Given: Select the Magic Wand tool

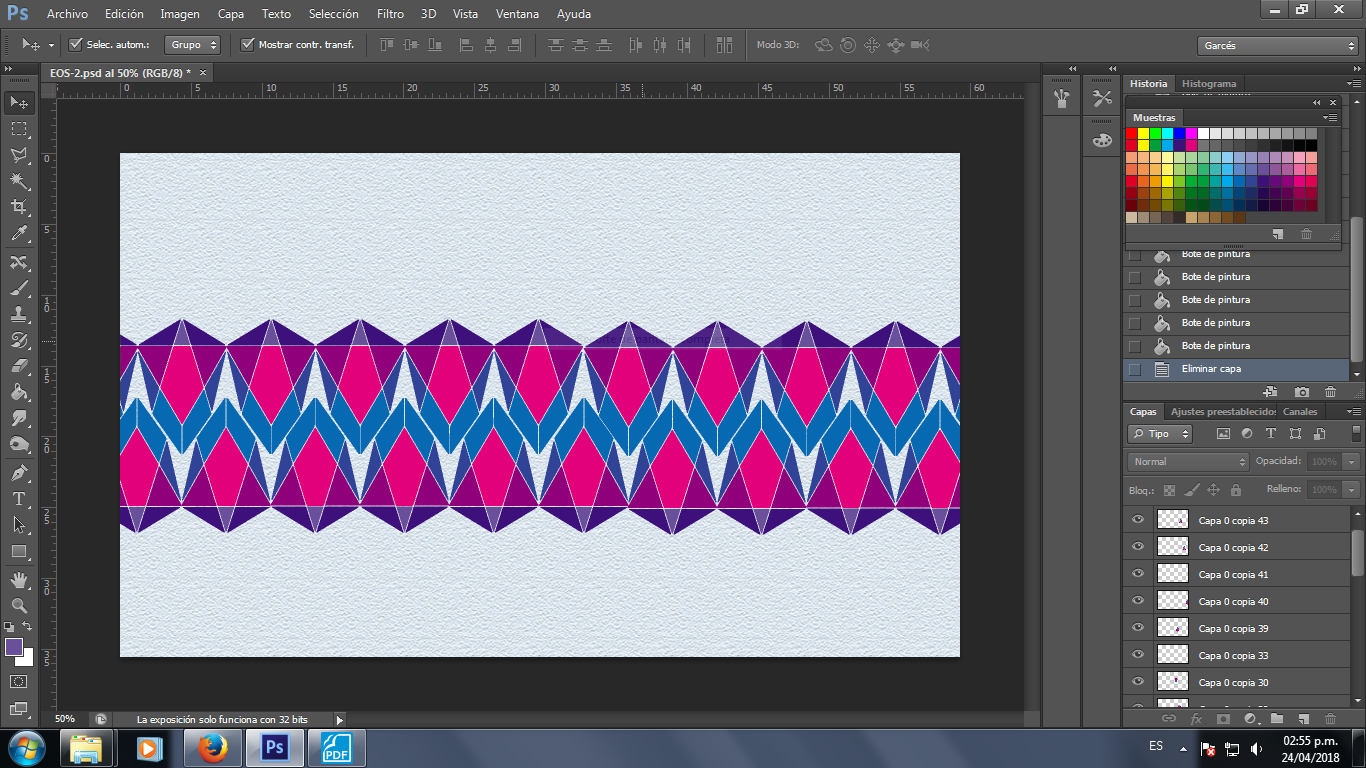Looking at the screenshot, I should (x=19, y=181).
